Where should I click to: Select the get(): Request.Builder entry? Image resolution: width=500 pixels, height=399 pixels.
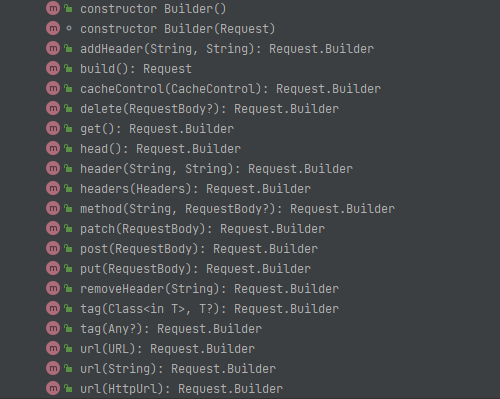click(x=157, y=129)
